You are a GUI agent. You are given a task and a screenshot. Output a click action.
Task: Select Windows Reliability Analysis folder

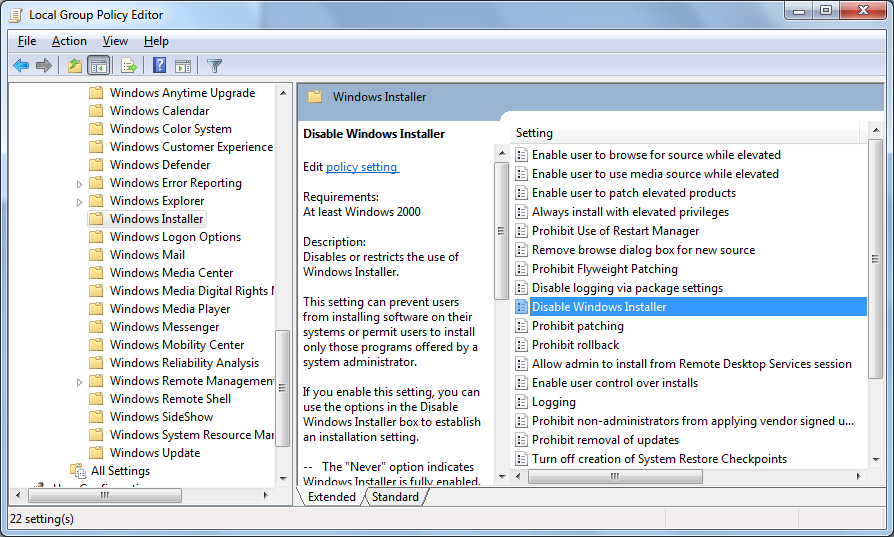pos(184,363)
